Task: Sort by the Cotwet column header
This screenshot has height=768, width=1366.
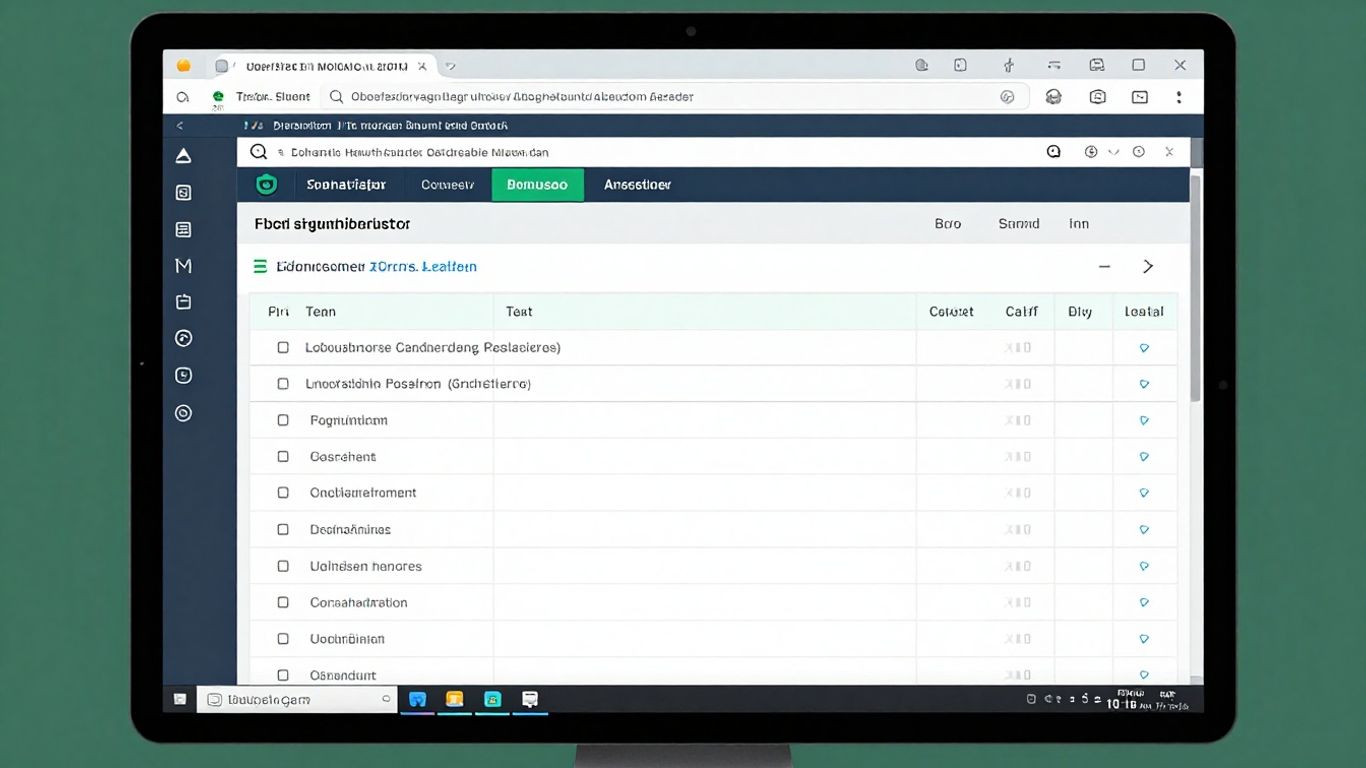Action: (951, 312)
